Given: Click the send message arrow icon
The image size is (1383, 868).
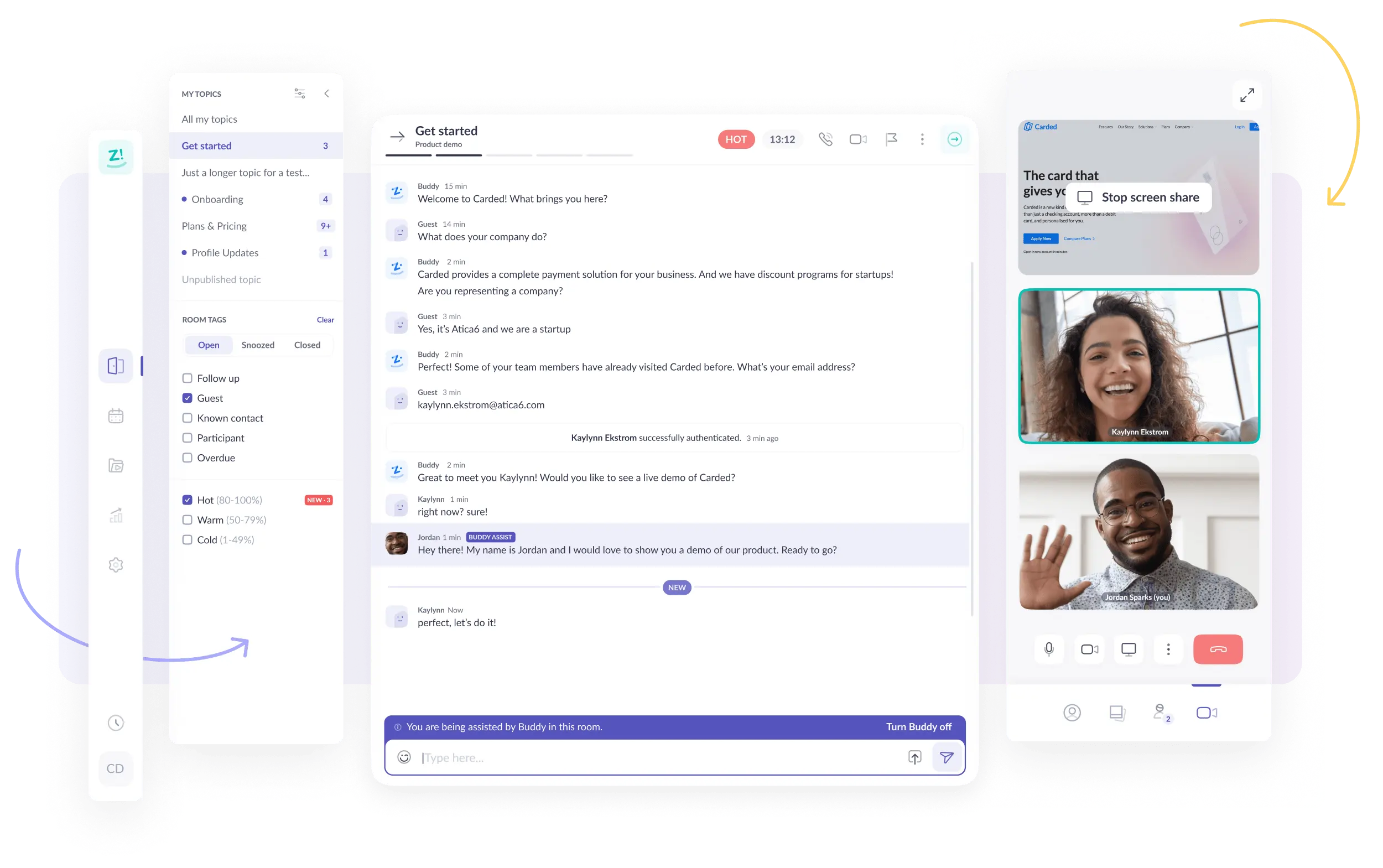Looking at the screenshot, I should (946, 756).
